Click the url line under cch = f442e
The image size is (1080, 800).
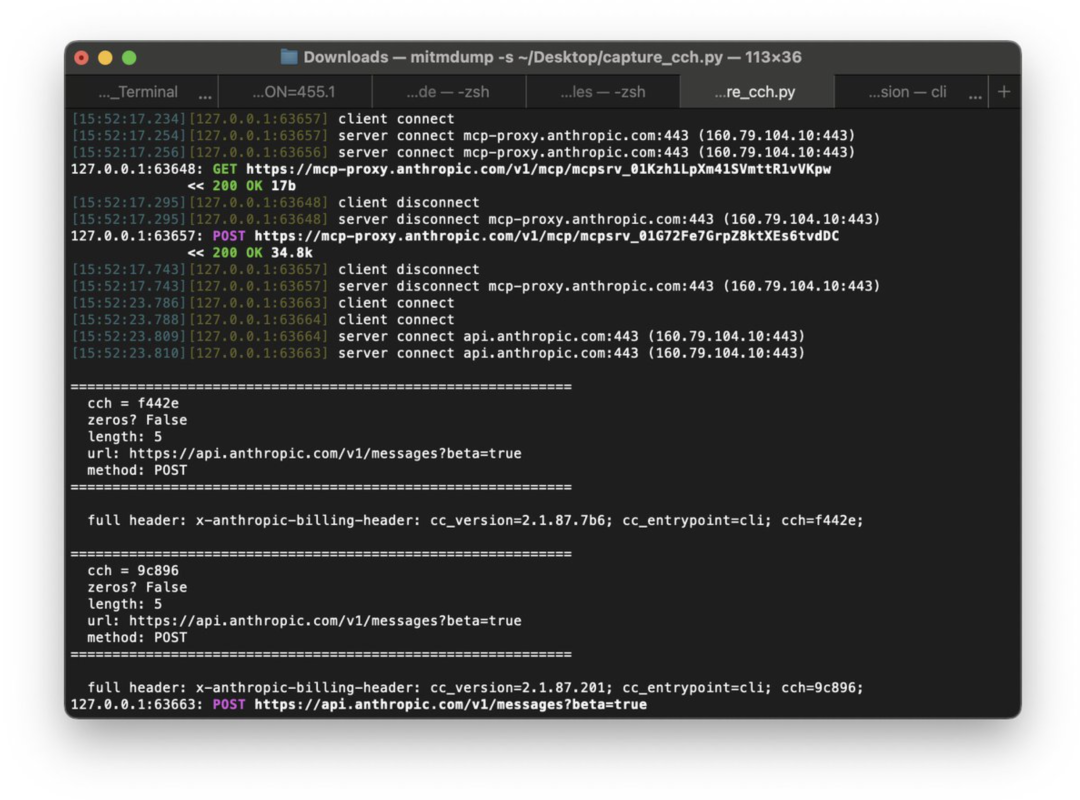304,453
